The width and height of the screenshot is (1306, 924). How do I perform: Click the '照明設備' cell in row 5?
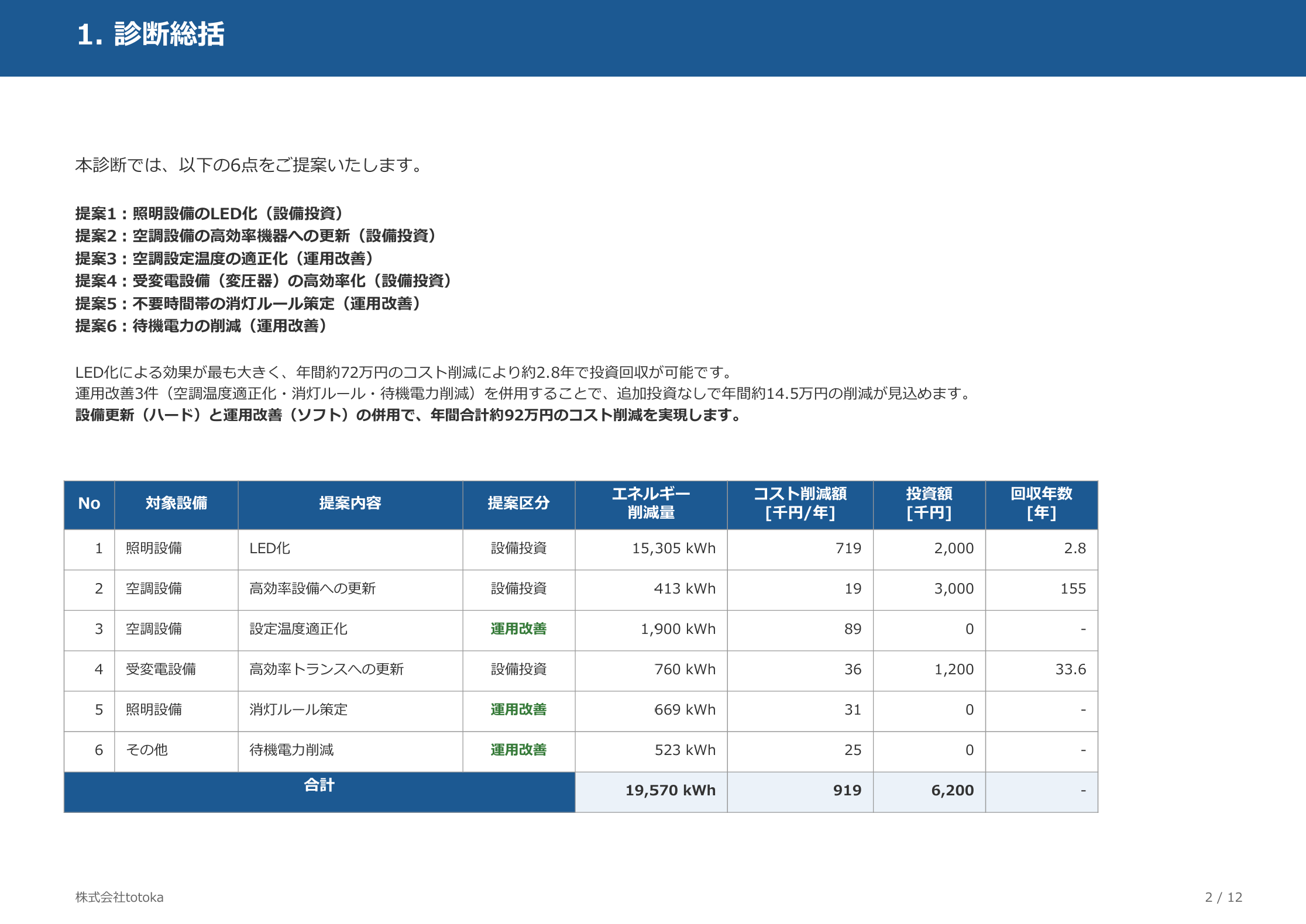coord(176,711)
